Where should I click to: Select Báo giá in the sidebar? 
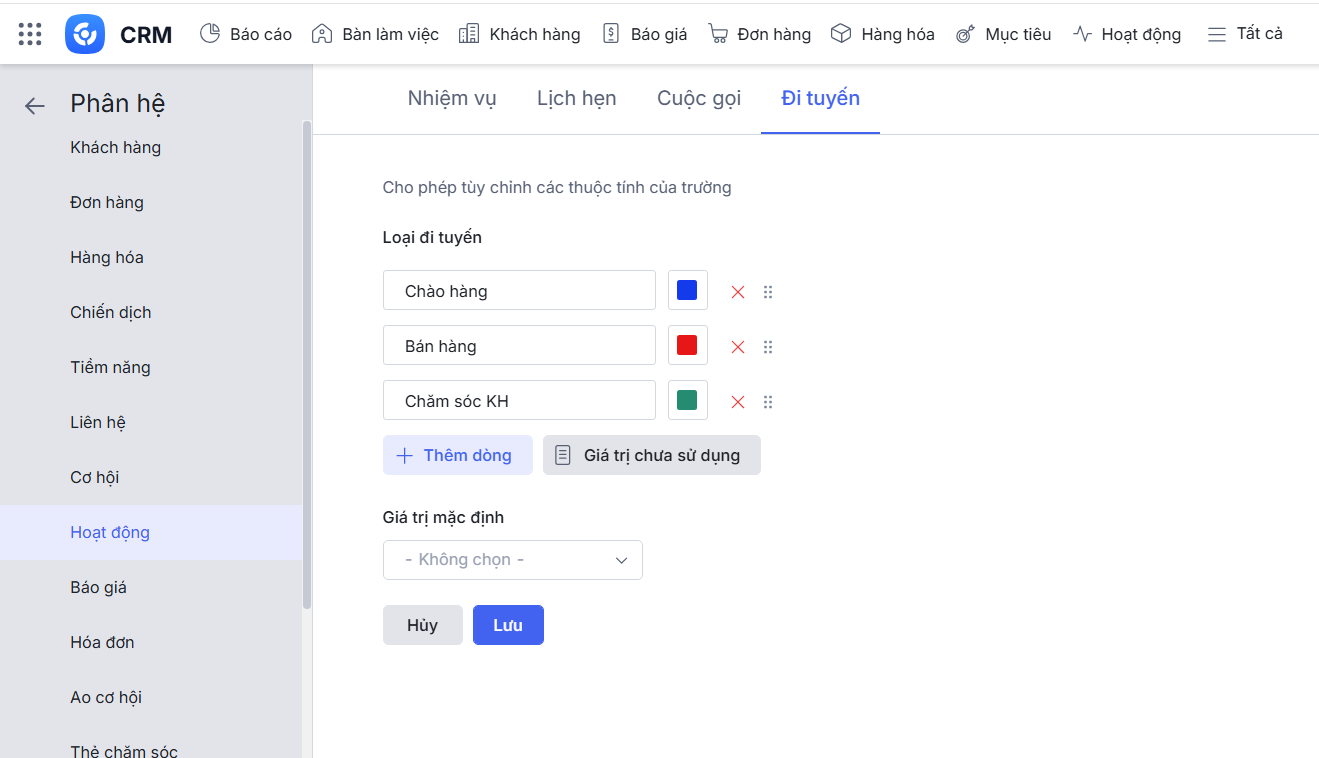coord(99,587)
